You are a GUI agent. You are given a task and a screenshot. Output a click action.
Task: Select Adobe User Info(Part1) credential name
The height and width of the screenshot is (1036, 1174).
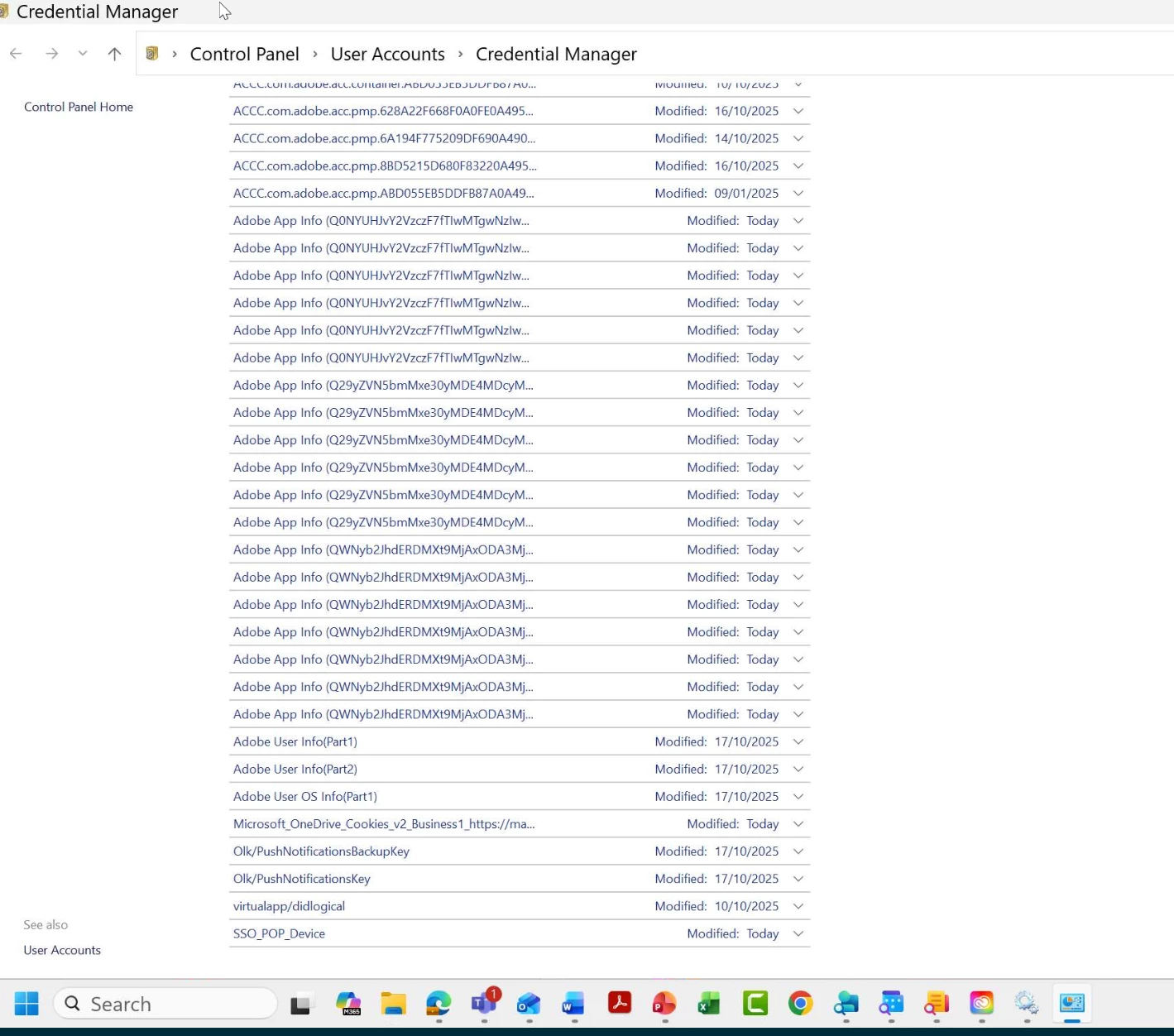tap(295, 741)
